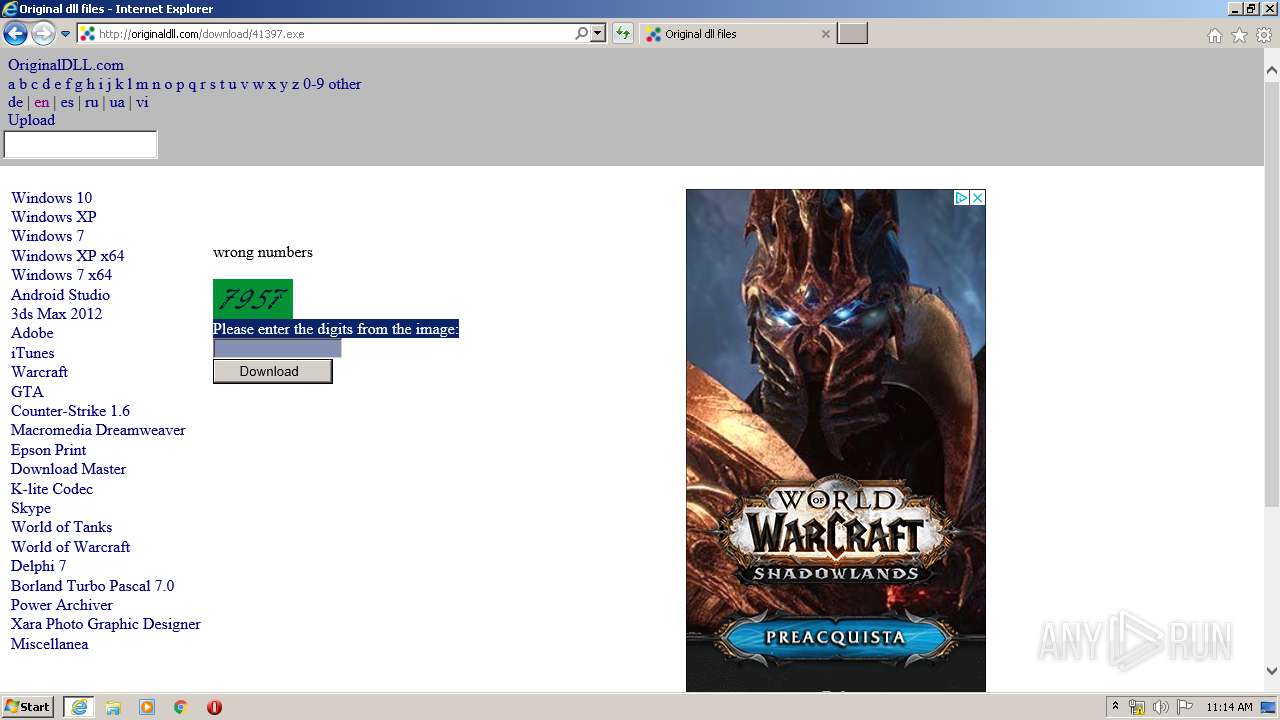Click the Download button
The image size is (1280, 720).
tap(272, 371)
